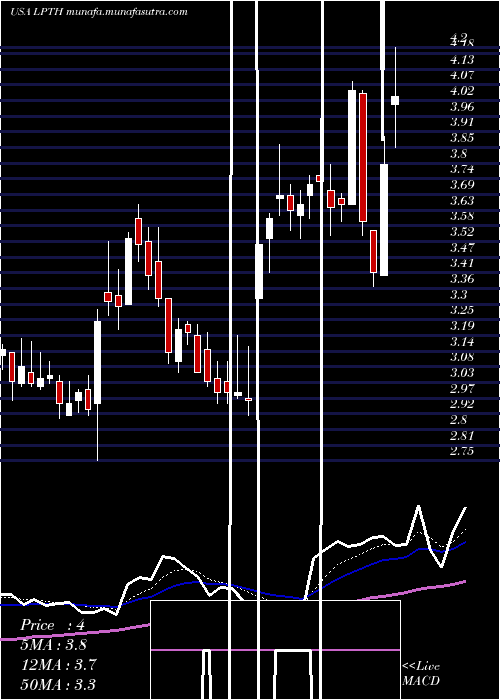
Task: Click the 3.74 price axis label
Action: pos(462,169)
